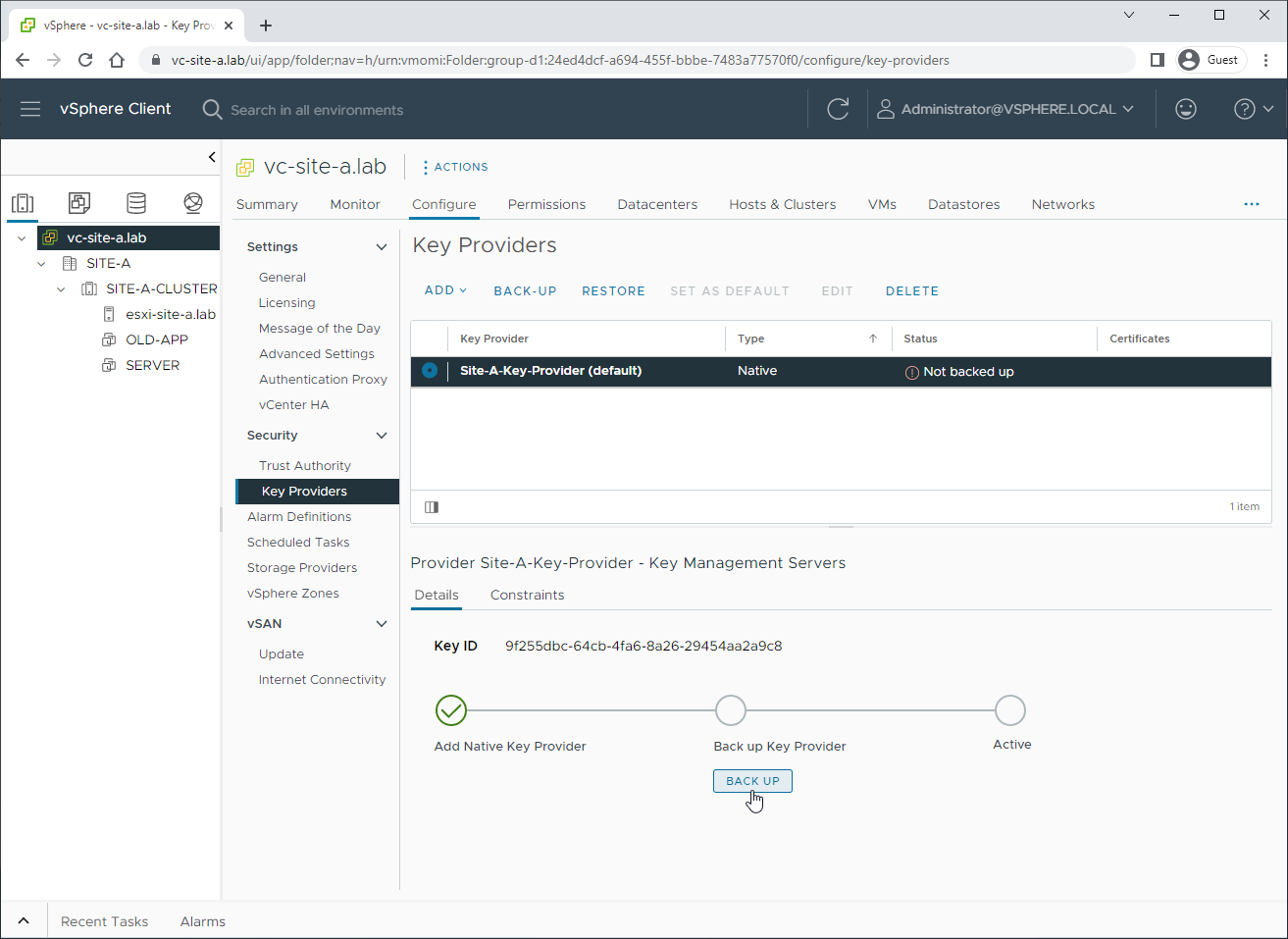This screenshot has height=939, width=1288.
Task: Open General settings
Action: click(283, 277)
